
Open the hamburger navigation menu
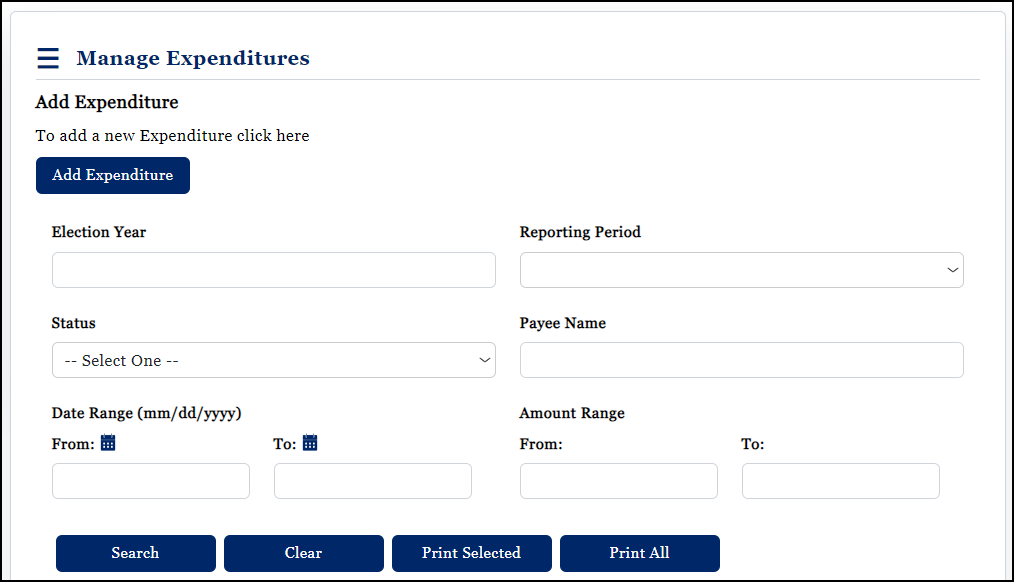(48, 58)
